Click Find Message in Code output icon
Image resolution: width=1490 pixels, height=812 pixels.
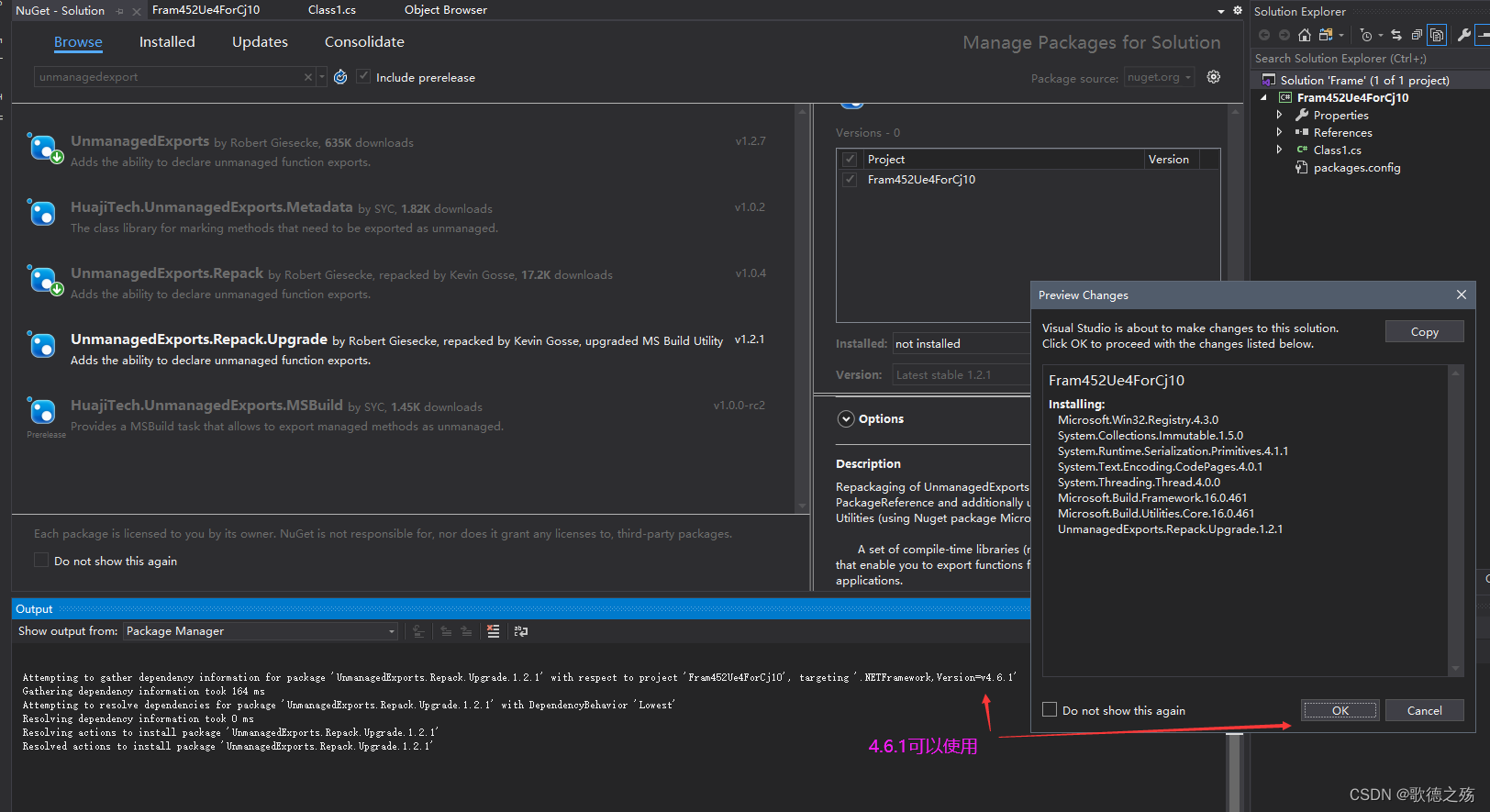pyautogui.click(x=418, y=631)
